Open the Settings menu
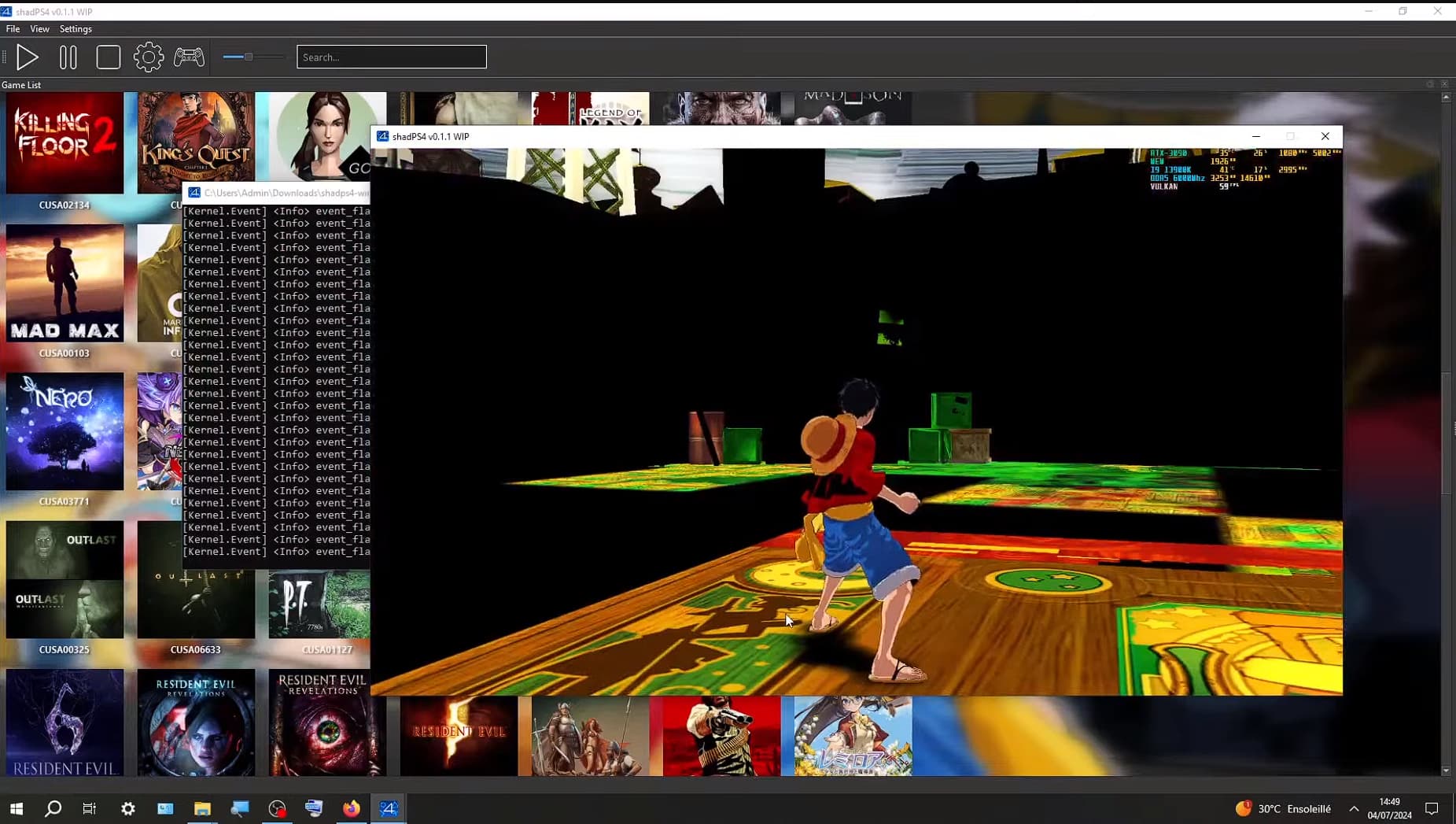This screenshot has width=1456, height=824. click(x=76, y=28)
